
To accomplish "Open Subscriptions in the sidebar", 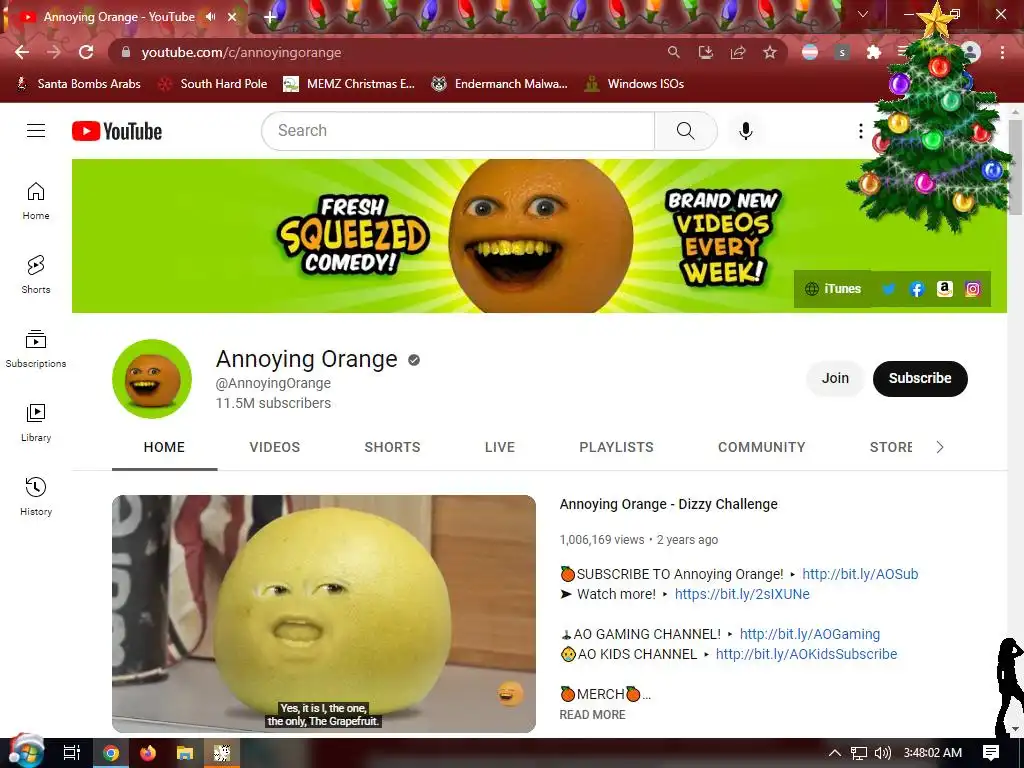I will click(36, 349).
